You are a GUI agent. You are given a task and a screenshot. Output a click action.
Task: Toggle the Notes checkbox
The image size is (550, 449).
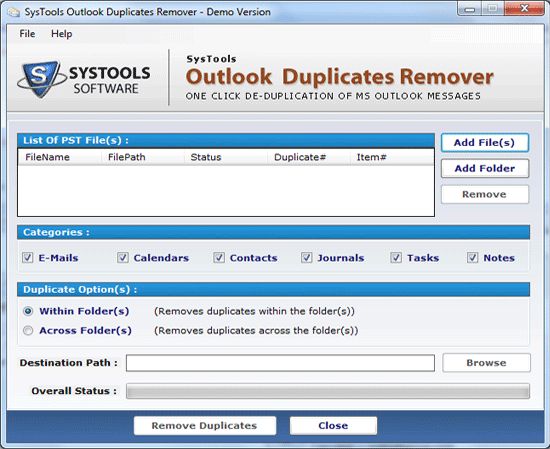click(x=472, y=258)
